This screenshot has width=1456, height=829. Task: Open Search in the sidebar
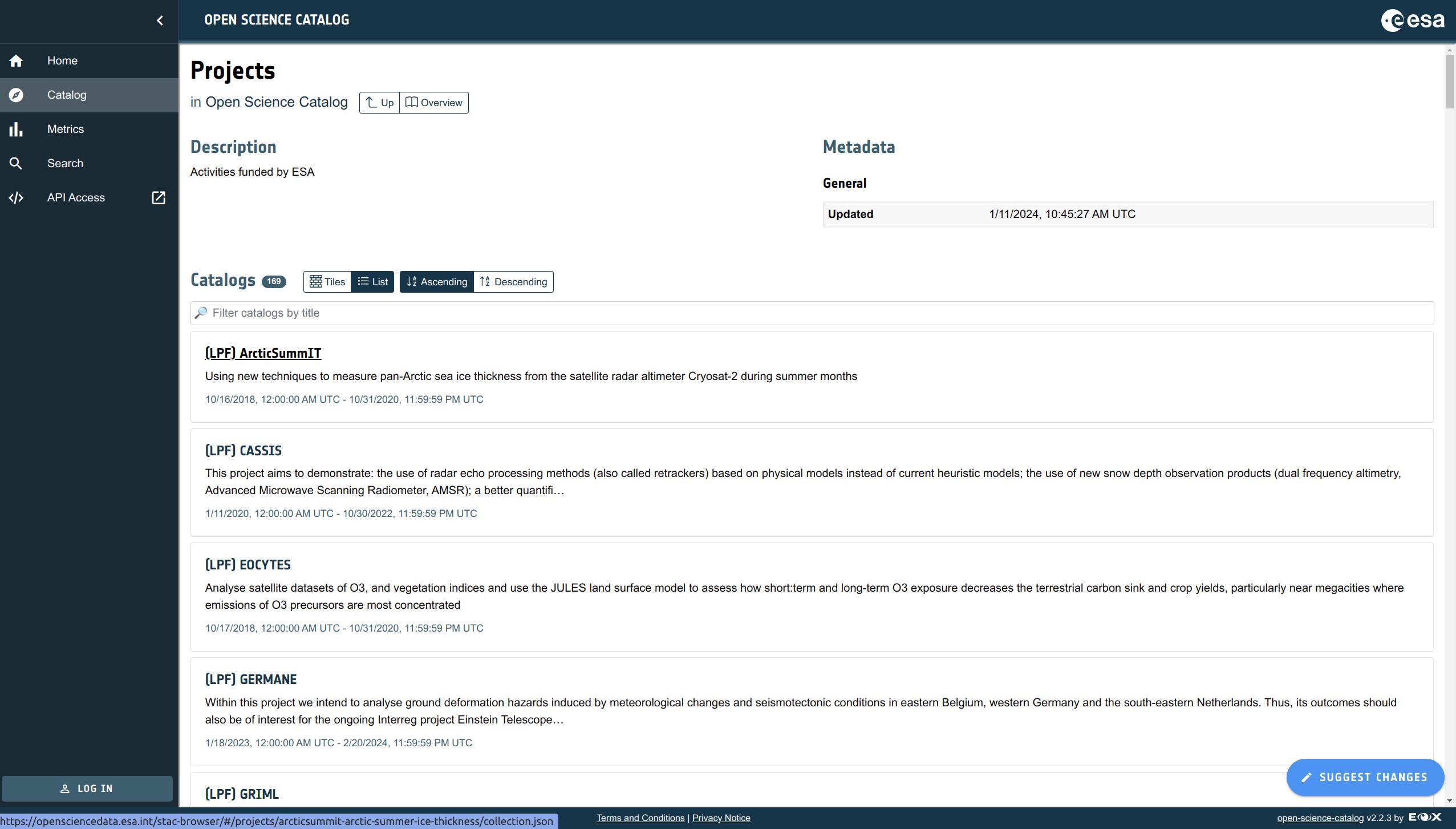(89, 163)
